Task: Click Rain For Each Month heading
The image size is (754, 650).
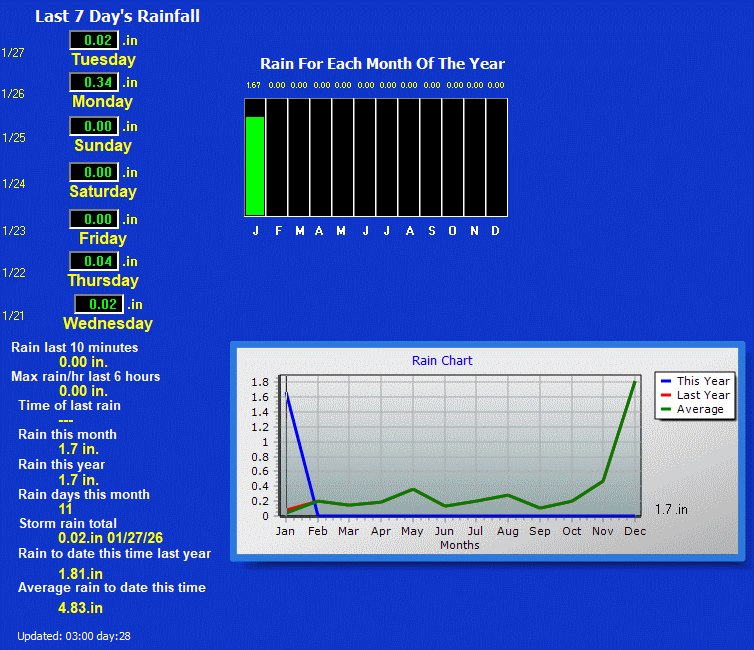Action: point(382,64)
